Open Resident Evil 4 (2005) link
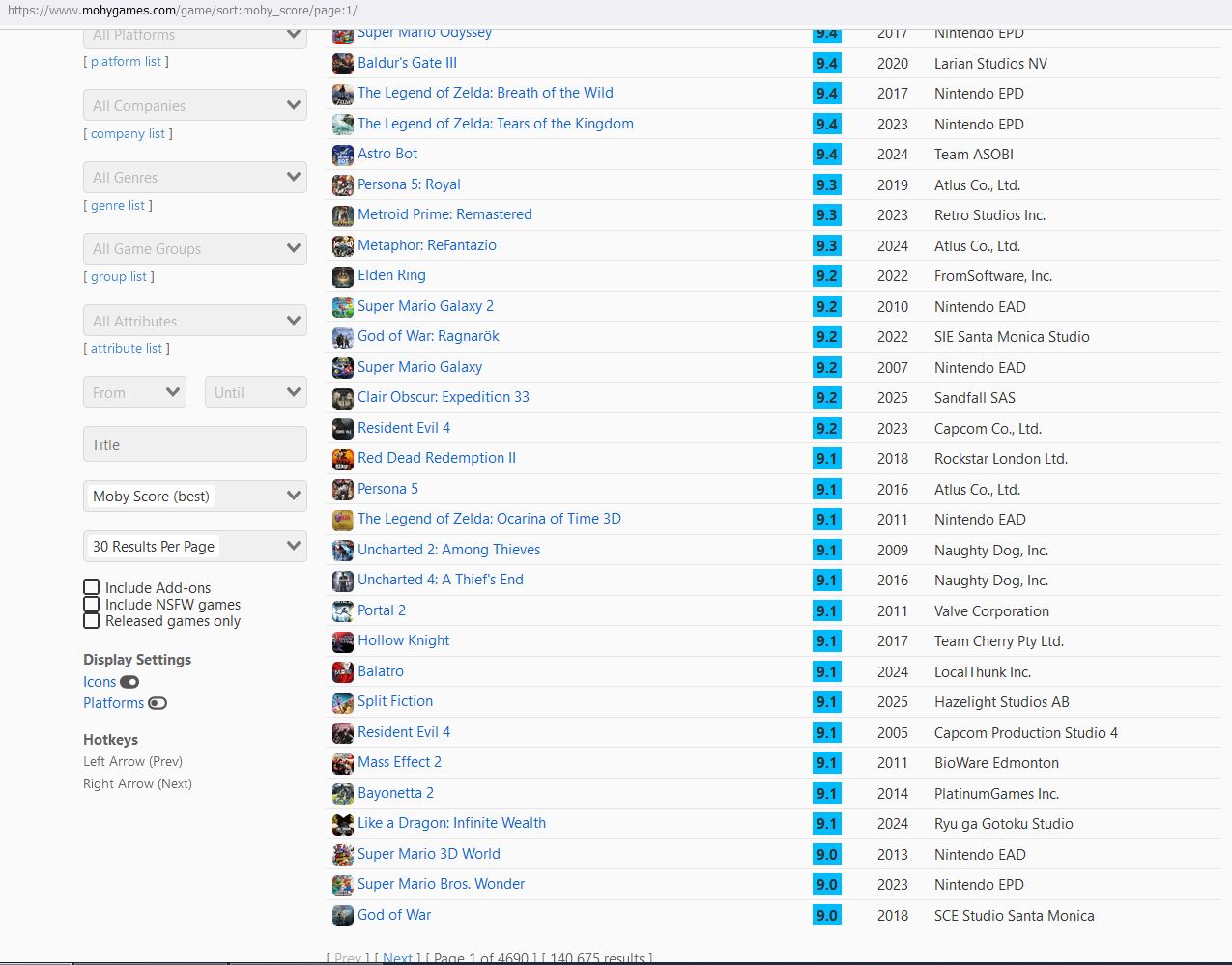 404,732
